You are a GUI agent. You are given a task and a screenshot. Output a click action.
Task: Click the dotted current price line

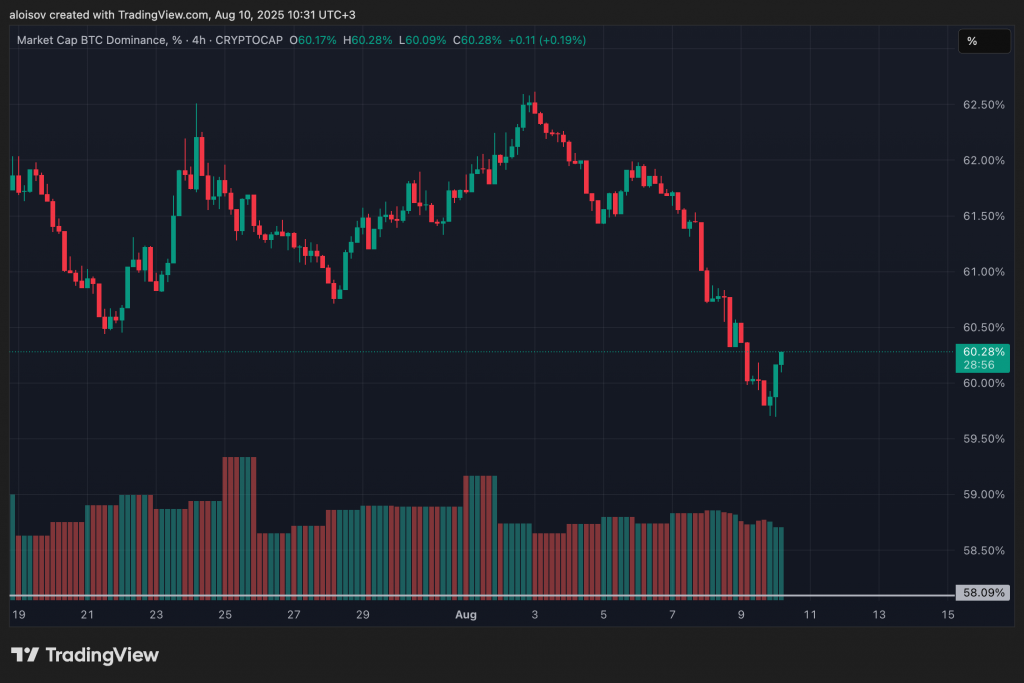click(482, 352)
